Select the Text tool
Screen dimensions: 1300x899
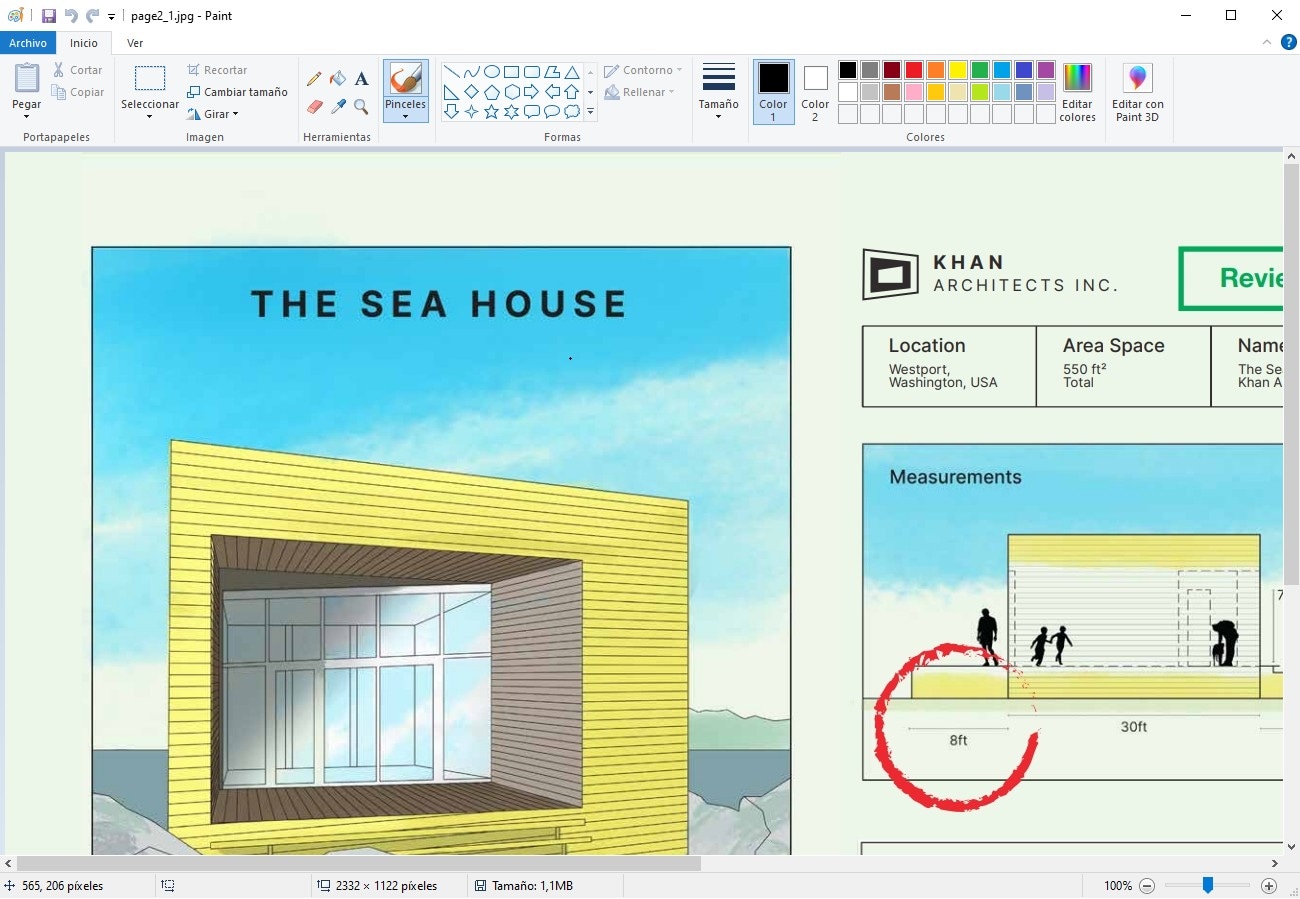pos(361,79)
